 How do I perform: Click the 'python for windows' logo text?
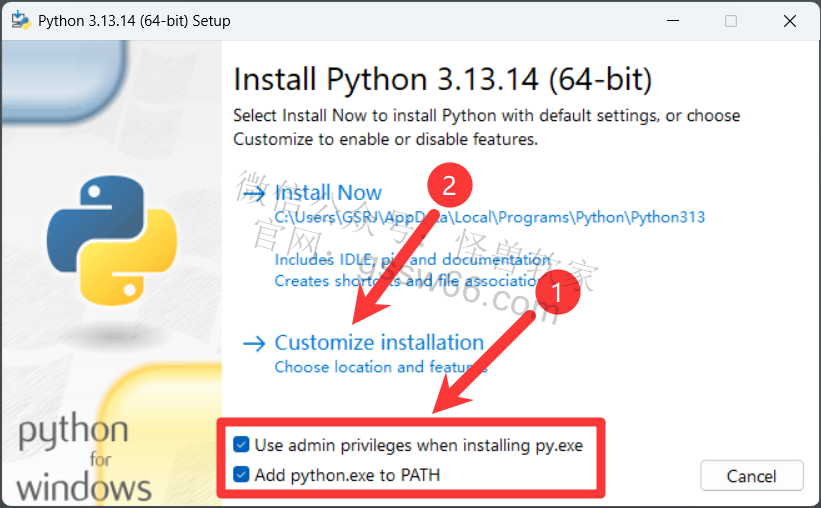84,457
